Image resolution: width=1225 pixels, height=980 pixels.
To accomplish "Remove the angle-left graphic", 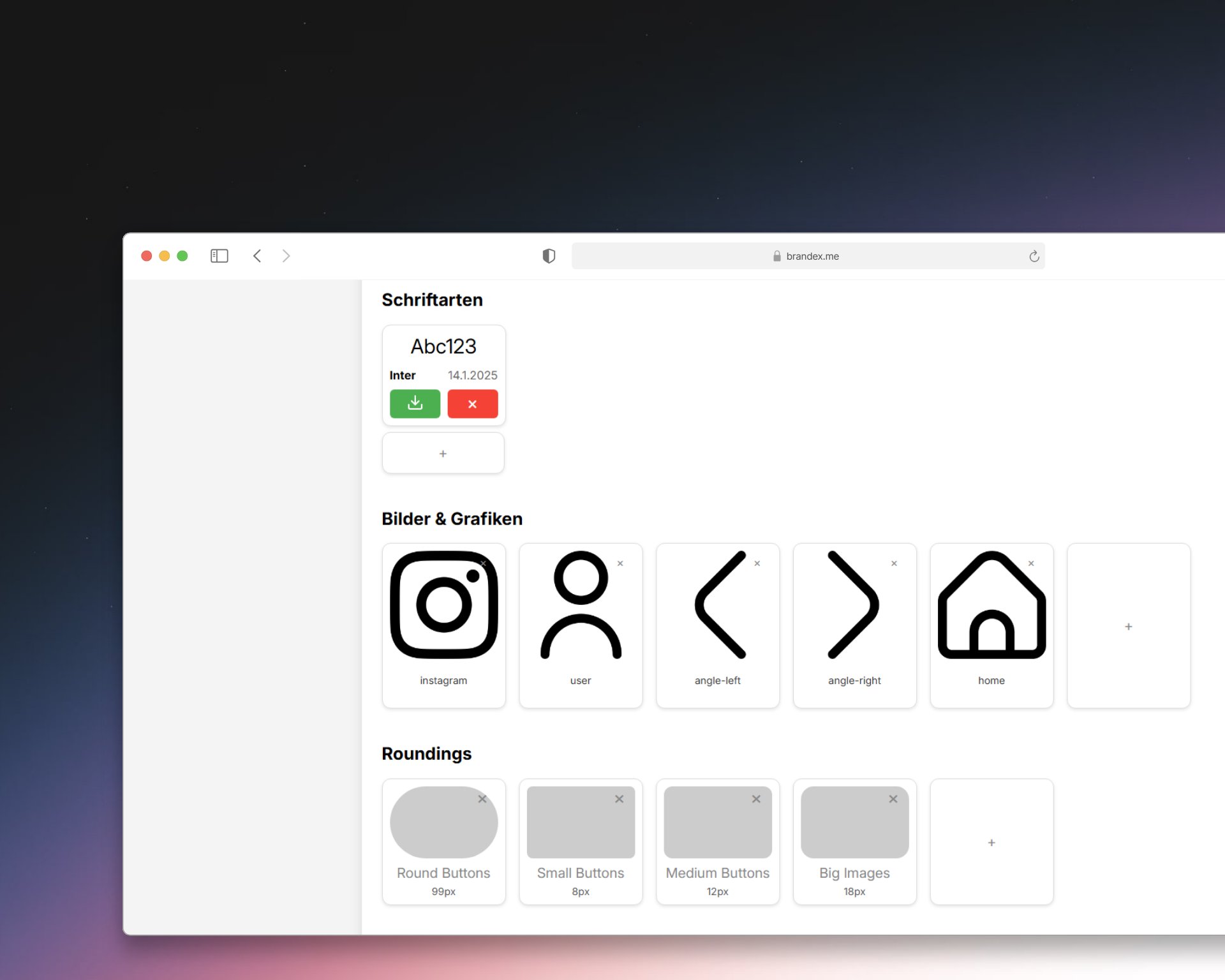I will (757, 563).
